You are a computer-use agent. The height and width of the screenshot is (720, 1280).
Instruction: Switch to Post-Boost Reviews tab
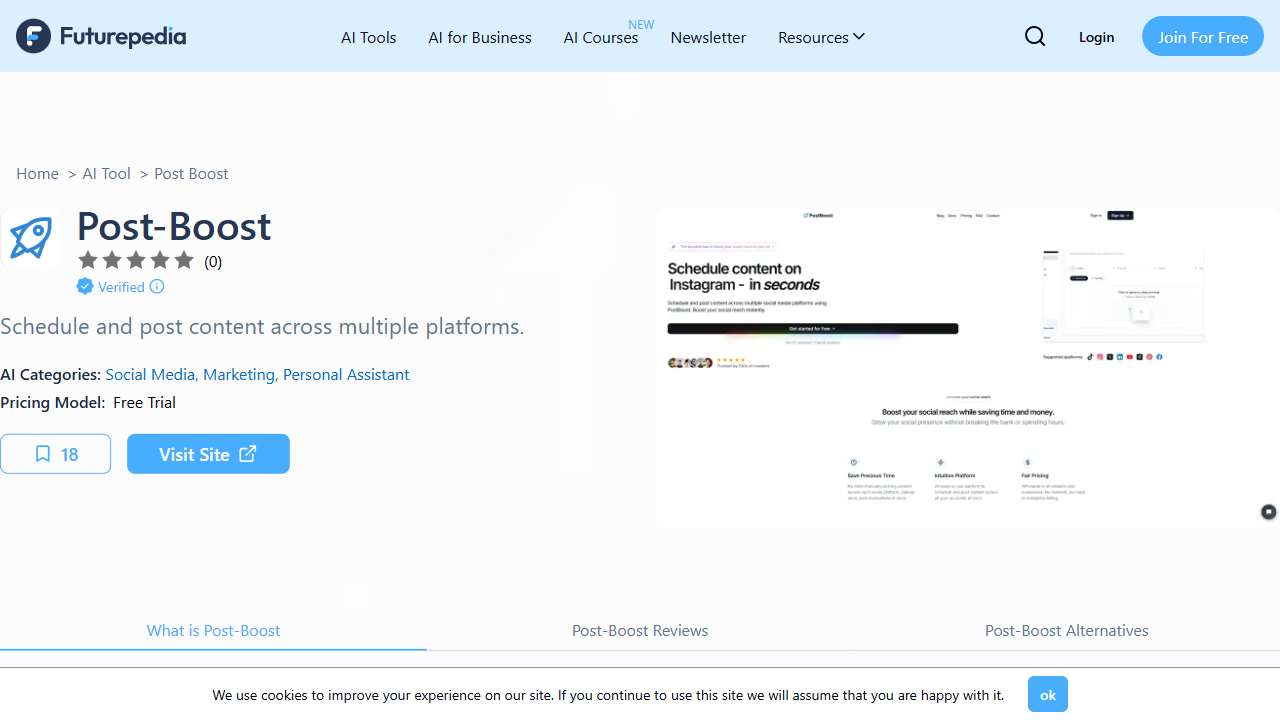coord(640,630)
